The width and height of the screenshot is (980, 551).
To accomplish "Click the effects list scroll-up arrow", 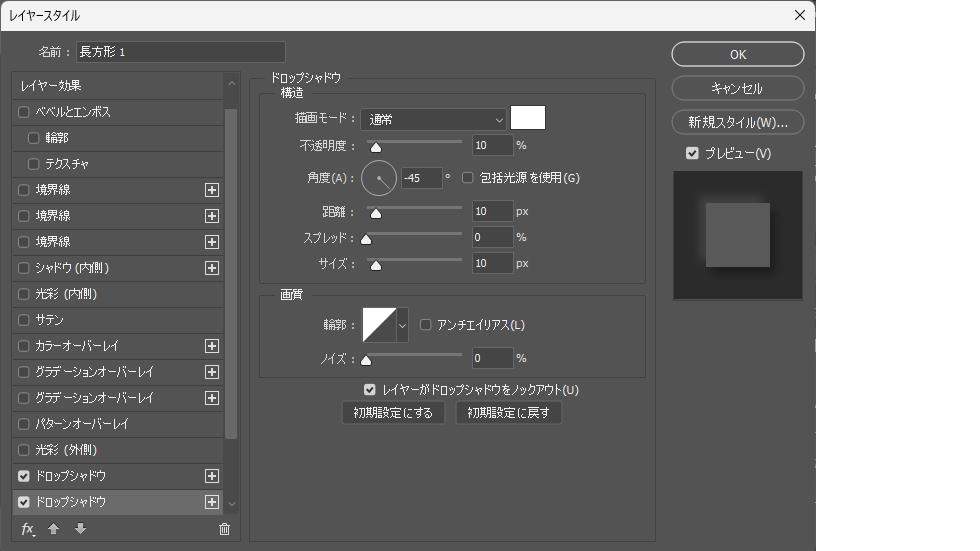I will tap(232, 83).
